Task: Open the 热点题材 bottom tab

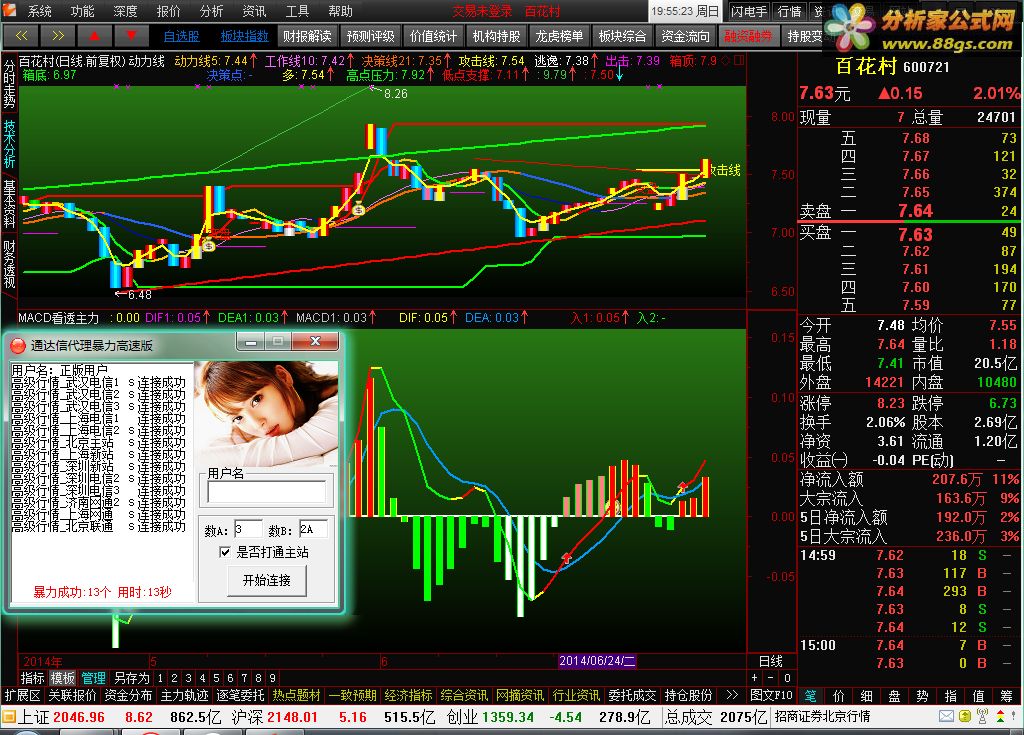Action: coord(297,695)
